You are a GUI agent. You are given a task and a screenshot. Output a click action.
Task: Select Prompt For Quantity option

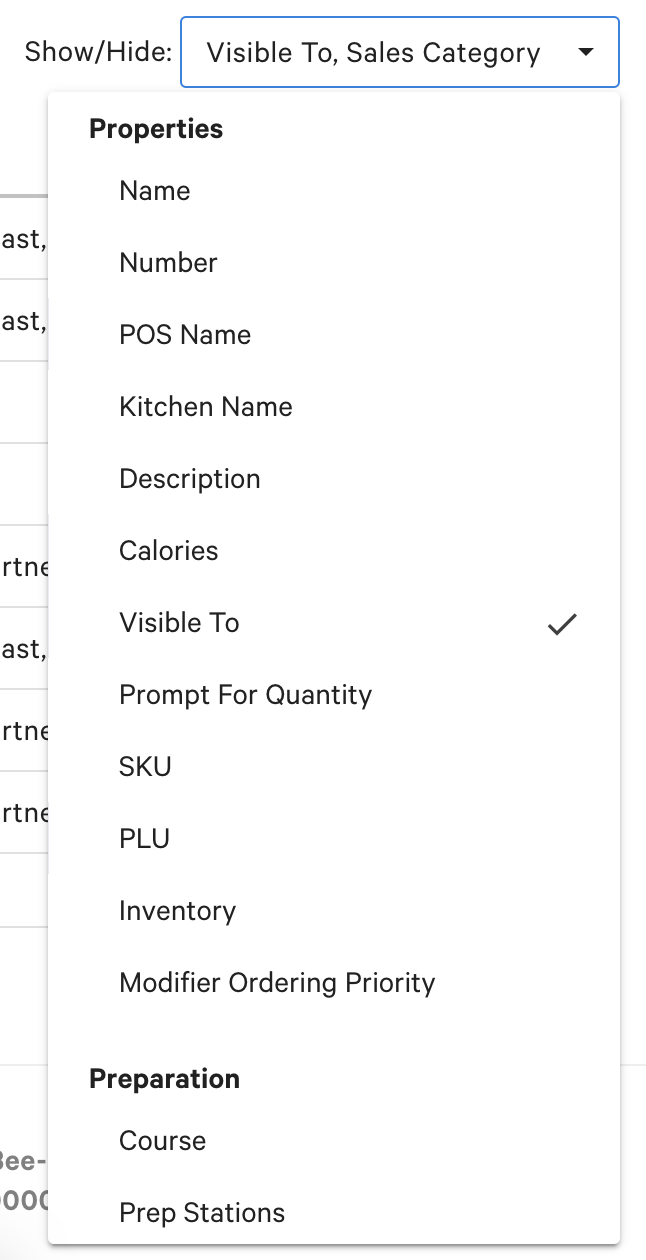point(246,695)
